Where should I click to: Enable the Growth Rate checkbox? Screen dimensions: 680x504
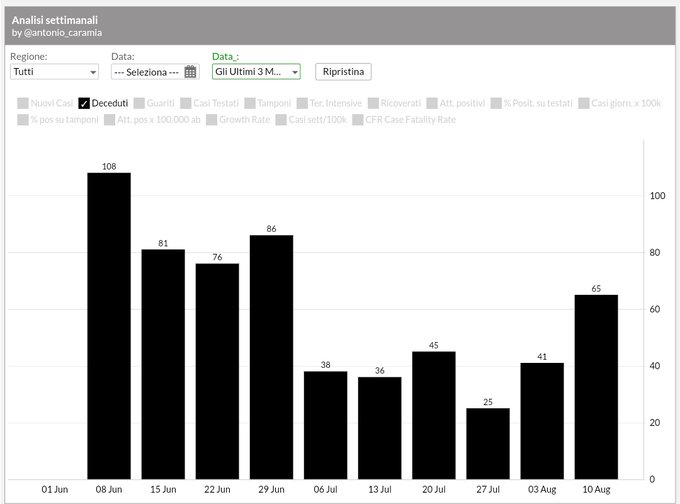212,120
